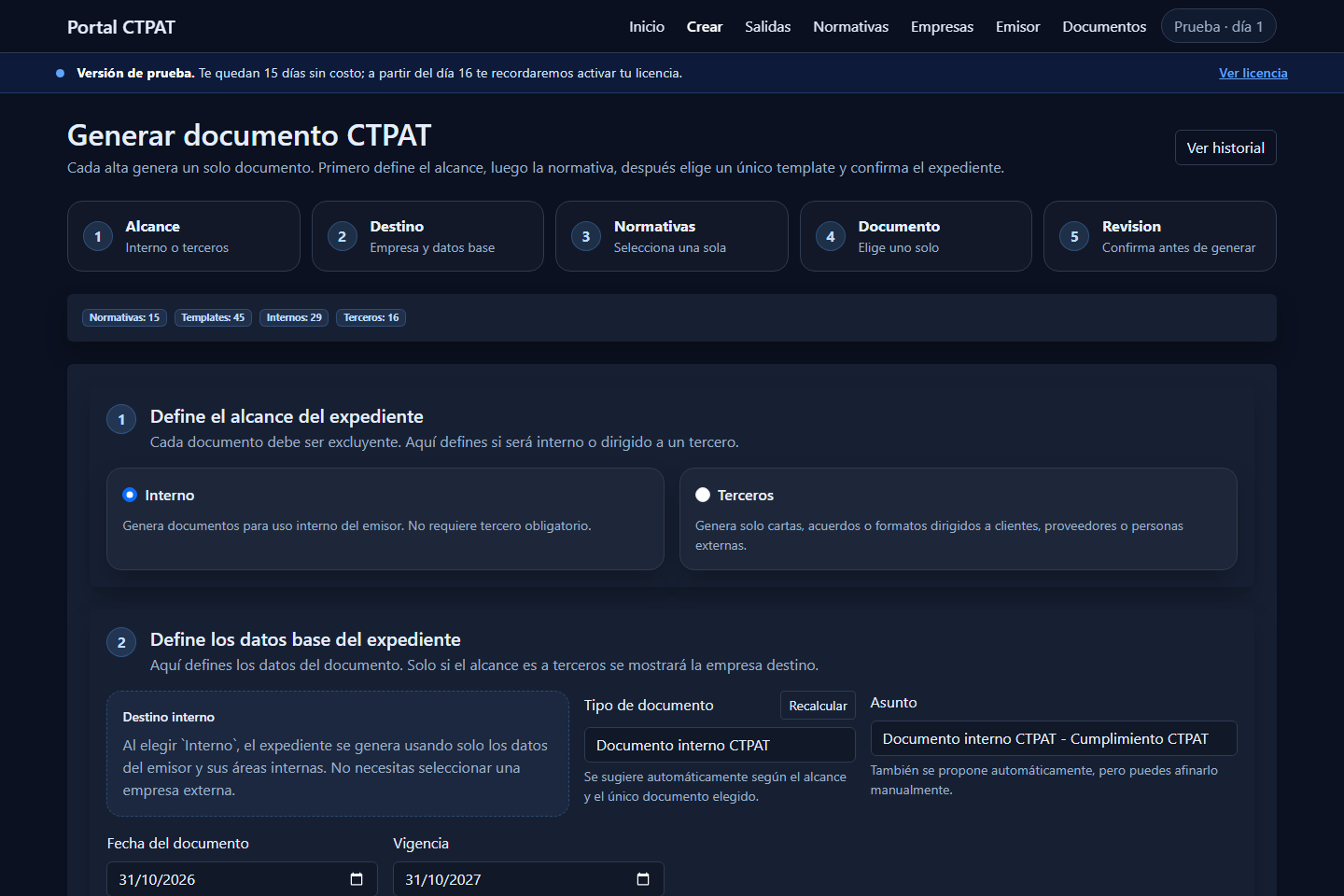Click step 3 circle in Normativas card
The image size is (1344, 896).
(586, 236)
